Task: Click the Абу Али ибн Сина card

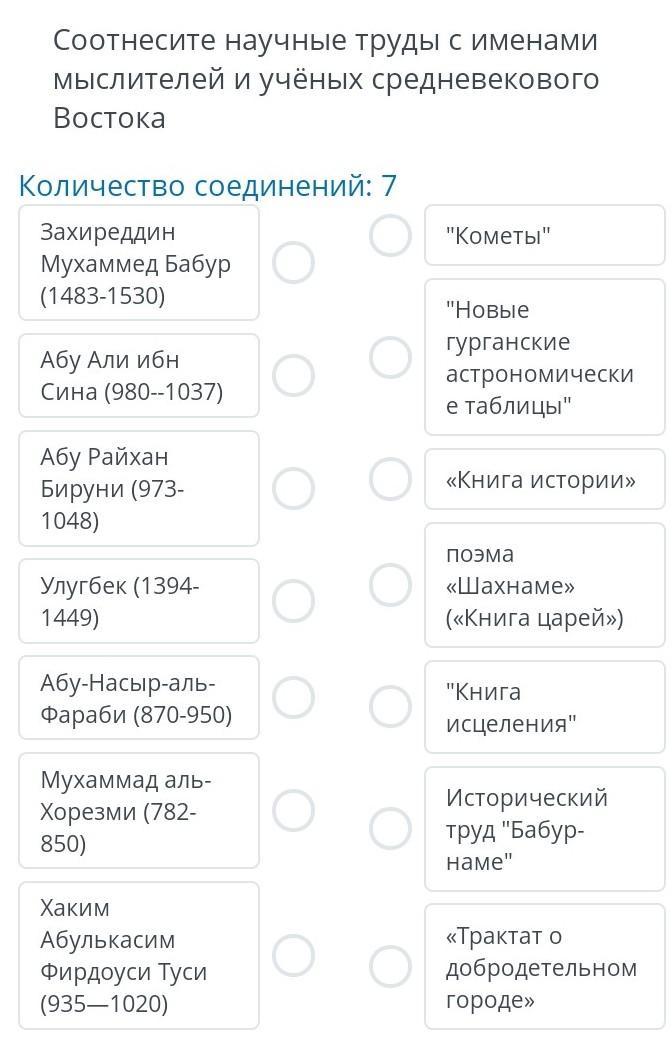Action: pos(138,375)
